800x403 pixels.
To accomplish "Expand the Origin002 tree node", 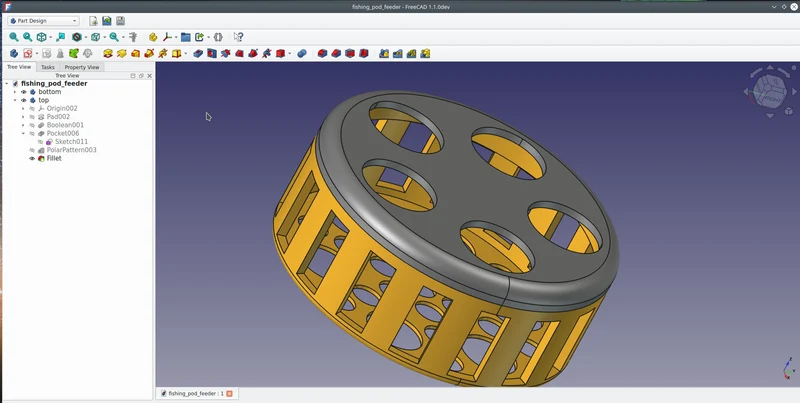I will 23,109.
